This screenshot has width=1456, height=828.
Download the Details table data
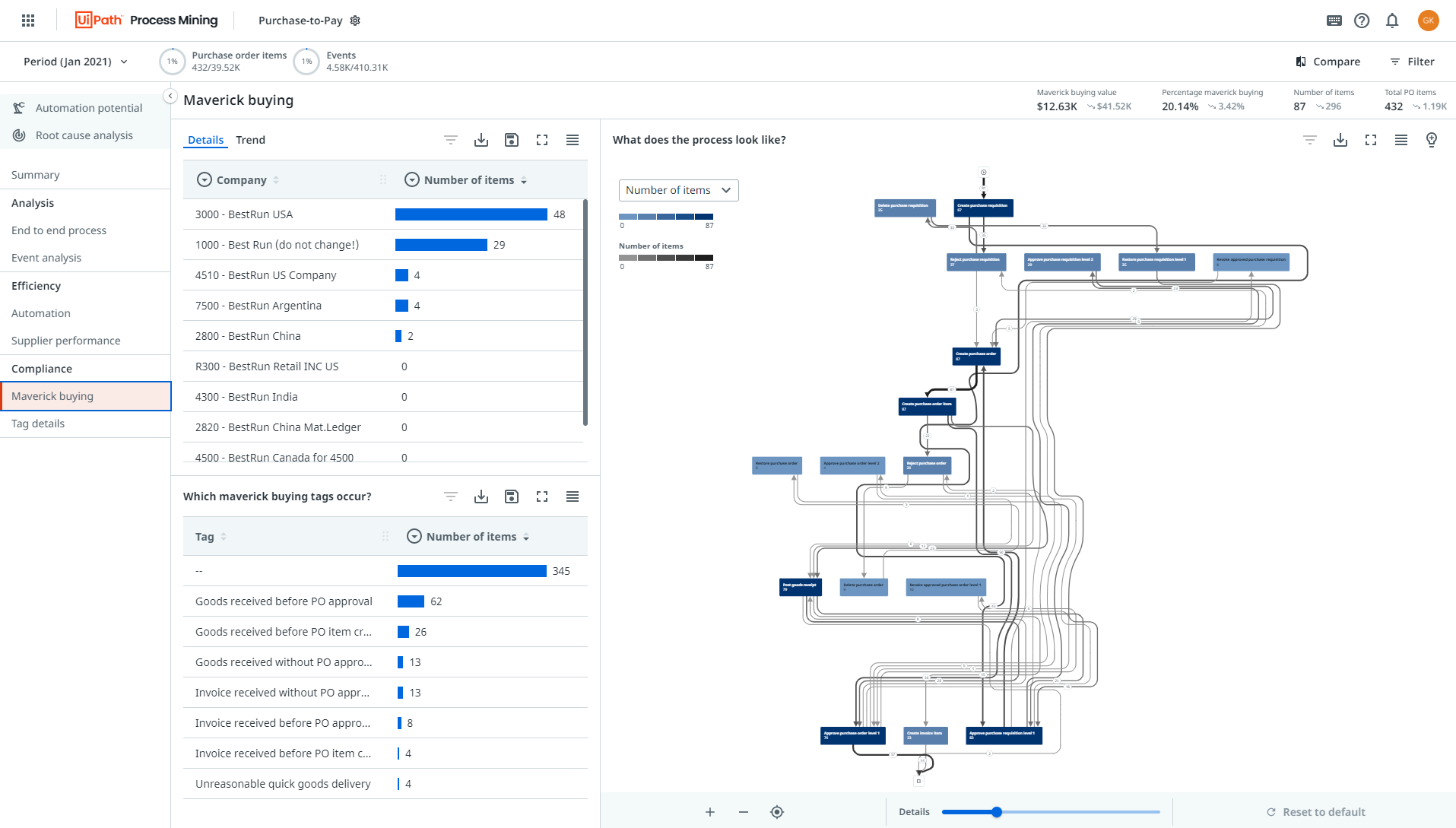[481, 140]
